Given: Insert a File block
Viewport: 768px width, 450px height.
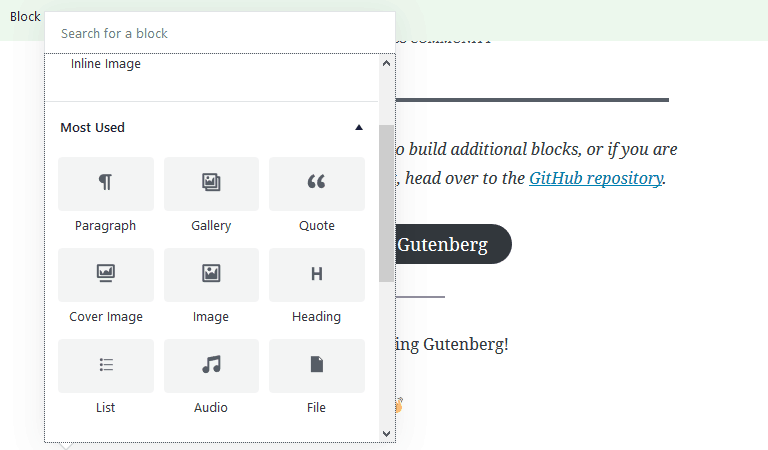Looking at the screenshot, I should [317, 379].
